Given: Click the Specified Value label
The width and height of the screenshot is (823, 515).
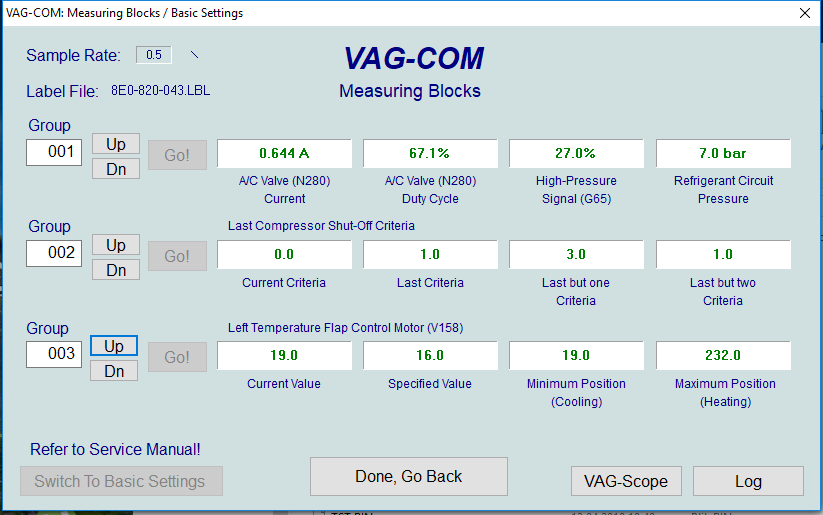Looking at the screenshot, I should coord(430,384).
